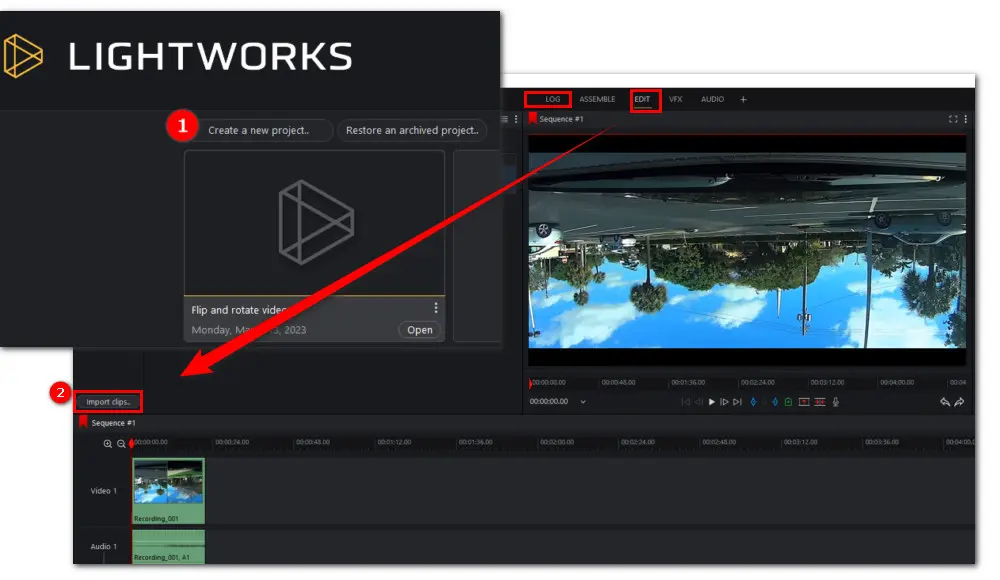The image size is (1000, 580).
Task: Zoom in the timeline
Action: coord(108,444)
